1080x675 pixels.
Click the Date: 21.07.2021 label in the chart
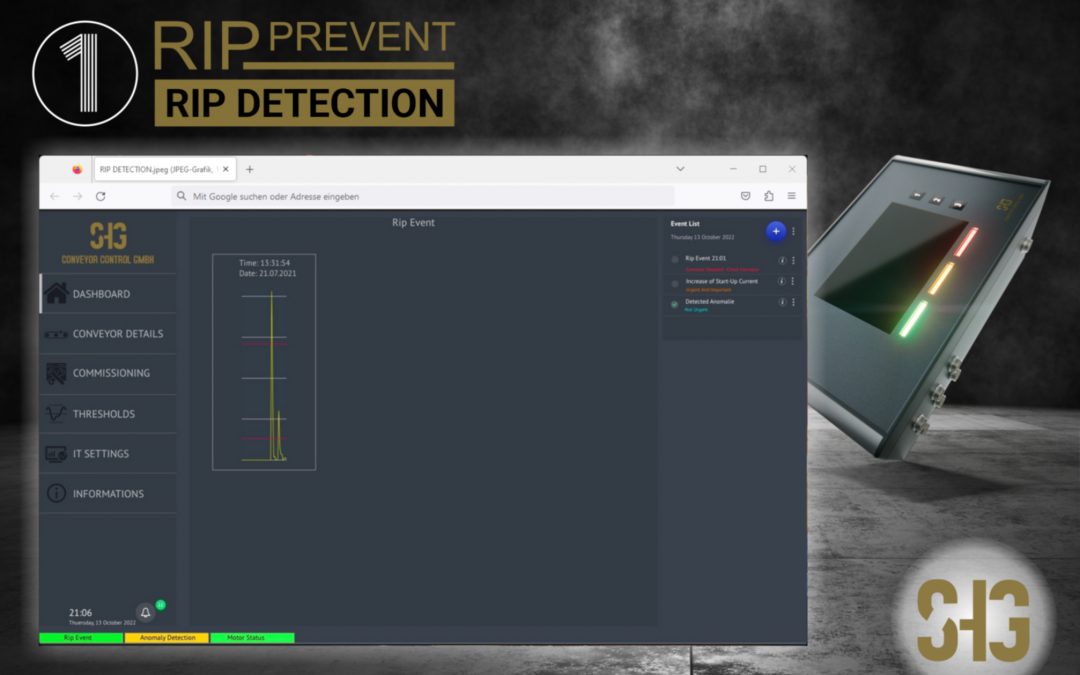(x=267, y=273)
